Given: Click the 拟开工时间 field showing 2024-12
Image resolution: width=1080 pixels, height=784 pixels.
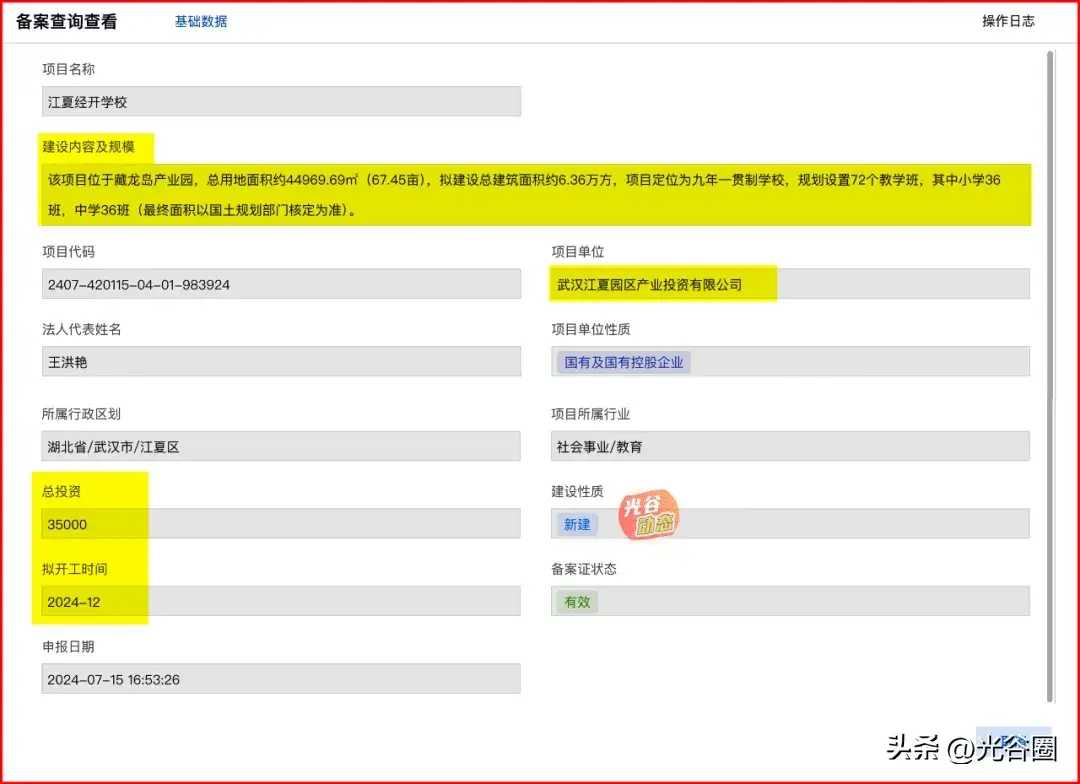Looking at the screenshot, I should [x=281, y=601].
